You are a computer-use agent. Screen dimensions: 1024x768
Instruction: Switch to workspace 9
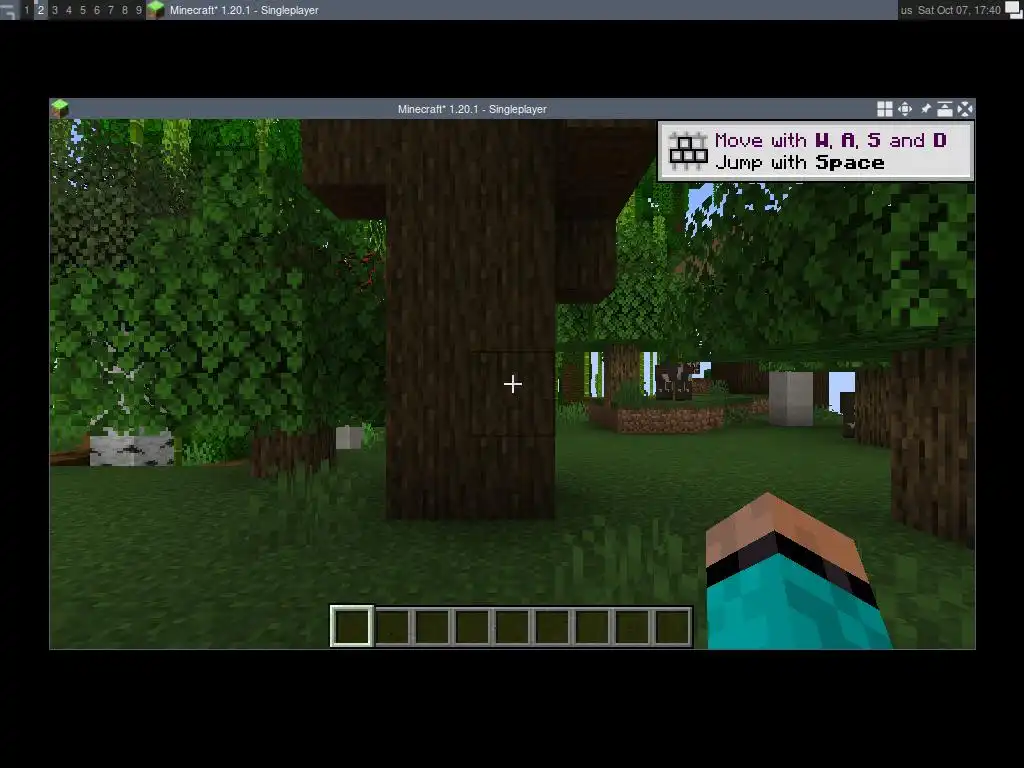138,10
